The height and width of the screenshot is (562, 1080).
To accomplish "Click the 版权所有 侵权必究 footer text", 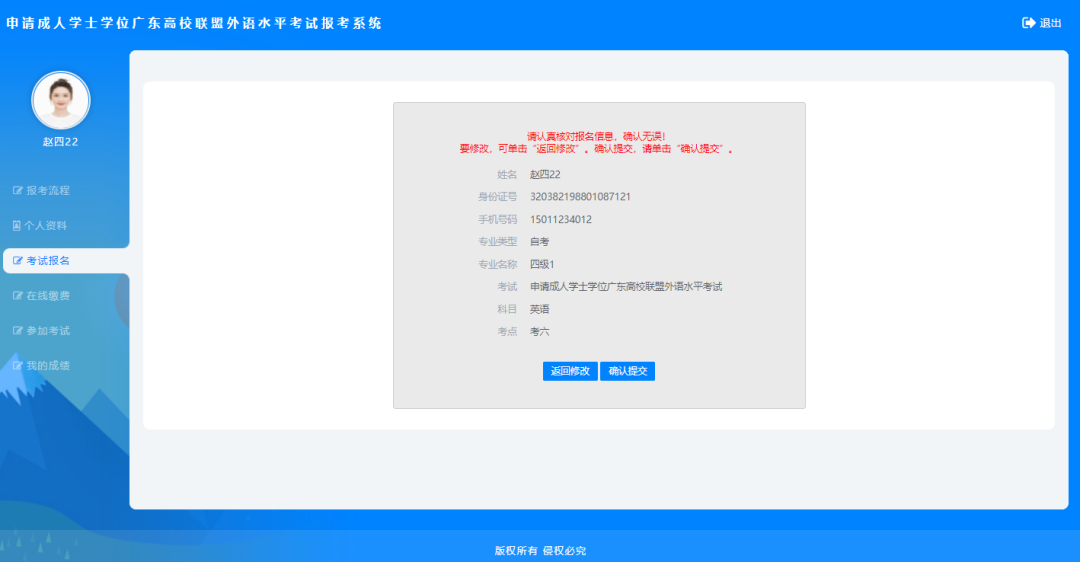I will pos(540,550).
